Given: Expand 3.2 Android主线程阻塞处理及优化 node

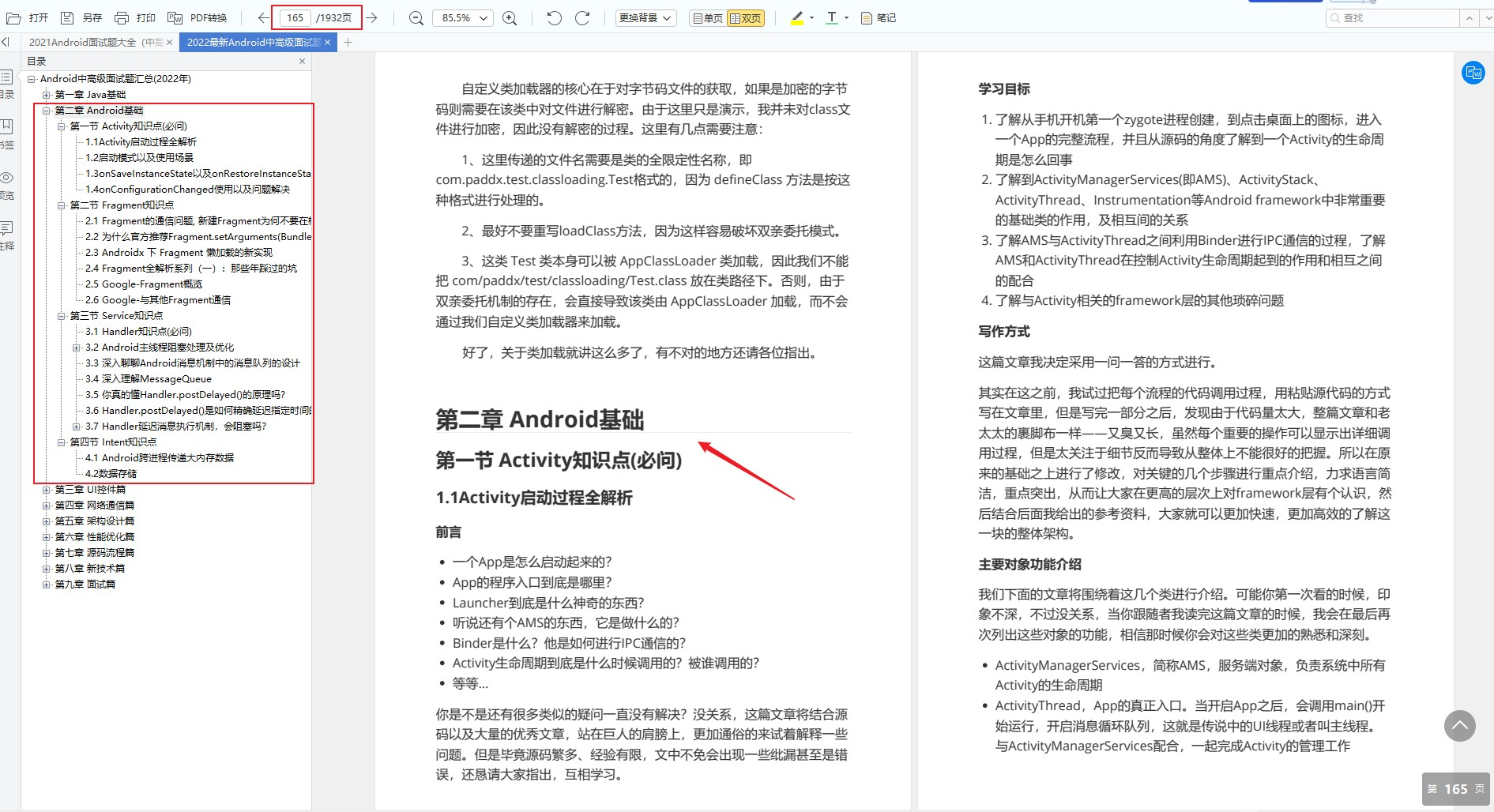Looking at the screenshot, I should [77, 348].
